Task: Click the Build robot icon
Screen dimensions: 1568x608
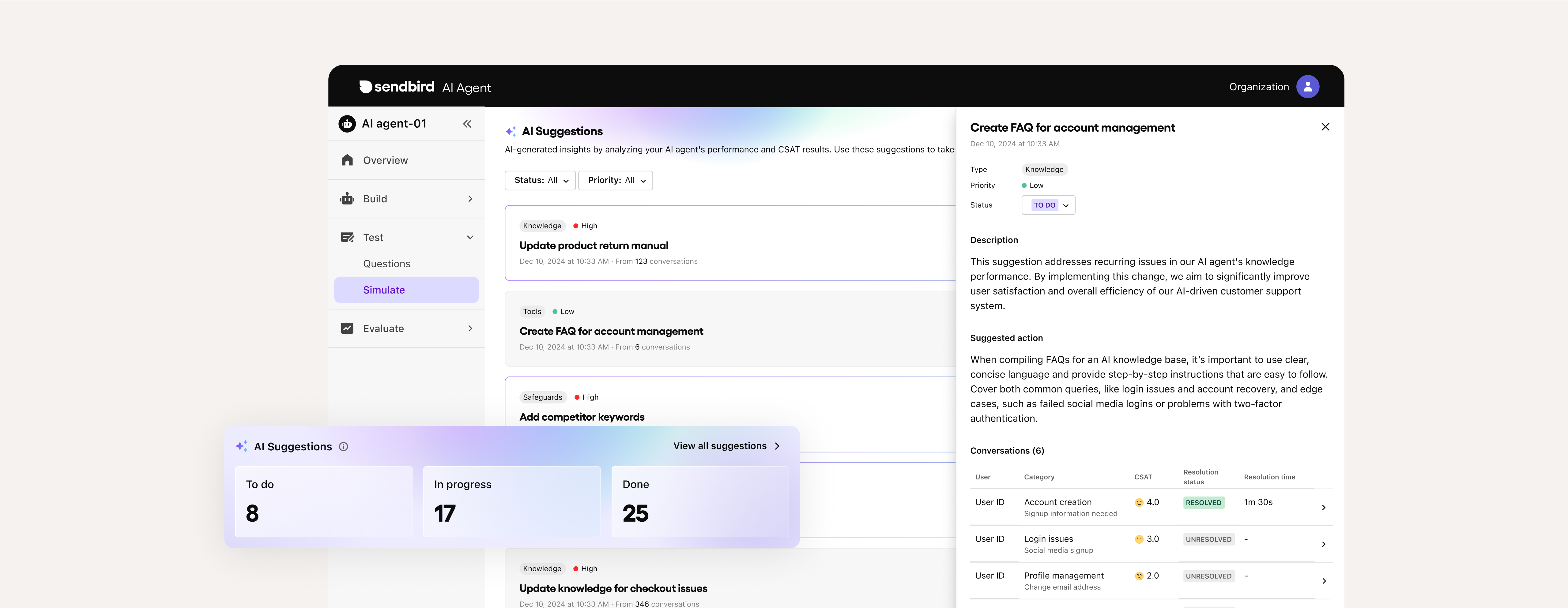Action: (347, 199)
